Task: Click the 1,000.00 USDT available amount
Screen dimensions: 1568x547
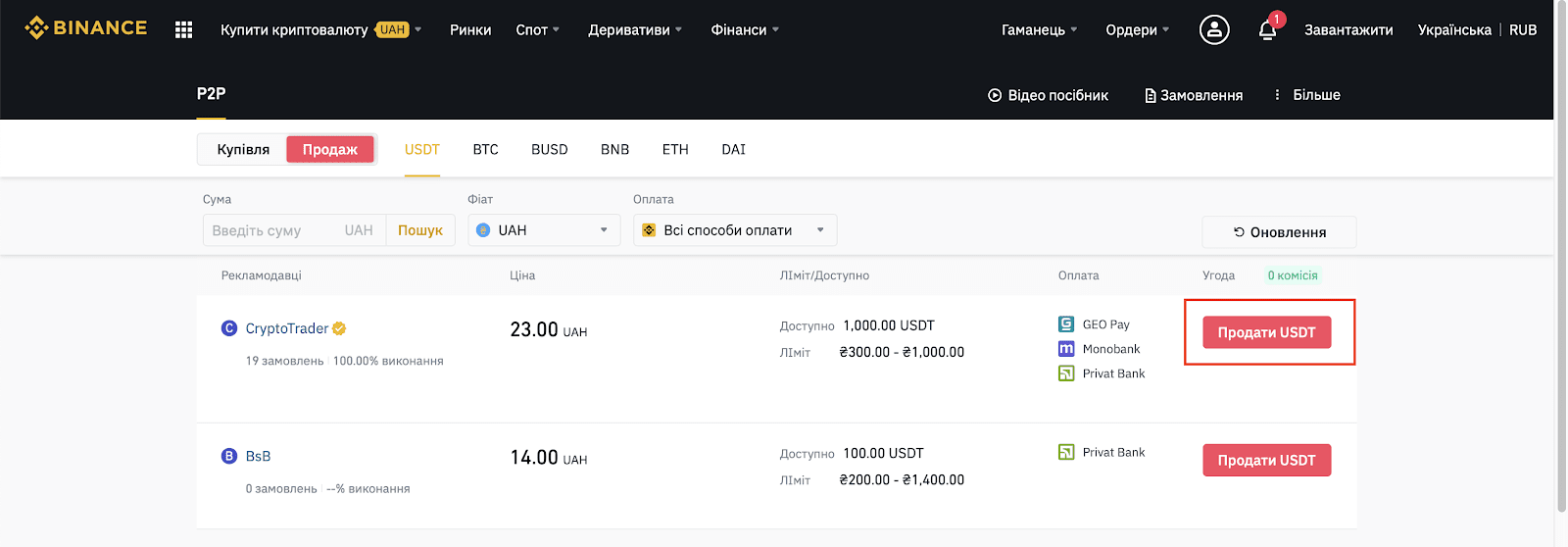Action: pos(889,325)
